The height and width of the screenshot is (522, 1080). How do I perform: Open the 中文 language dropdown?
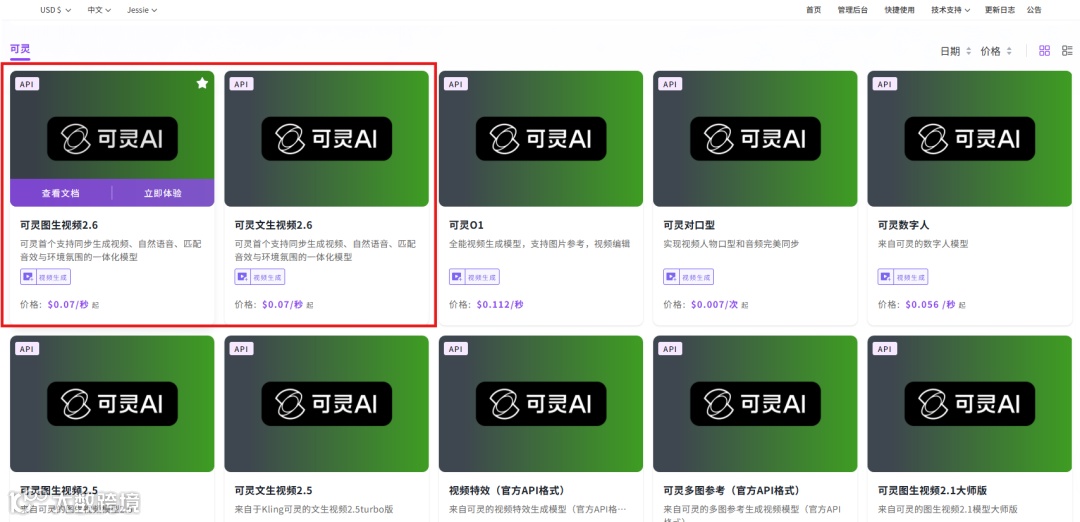coord(99,10)
